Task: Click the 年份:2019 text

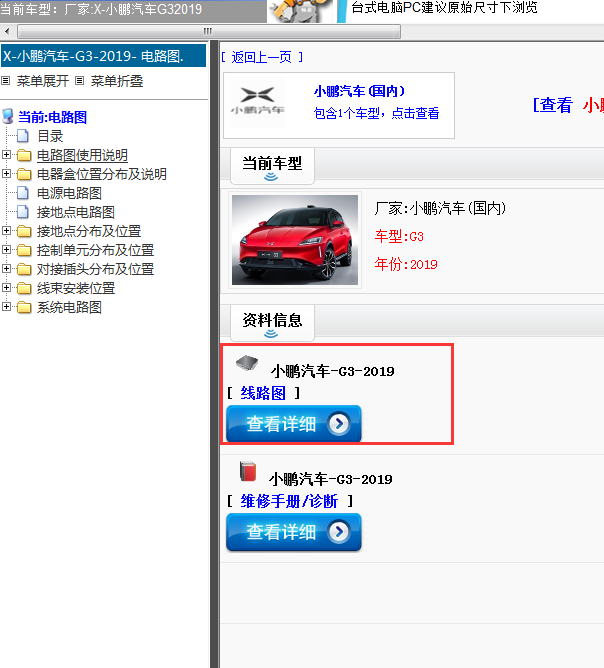Action: 406,264
